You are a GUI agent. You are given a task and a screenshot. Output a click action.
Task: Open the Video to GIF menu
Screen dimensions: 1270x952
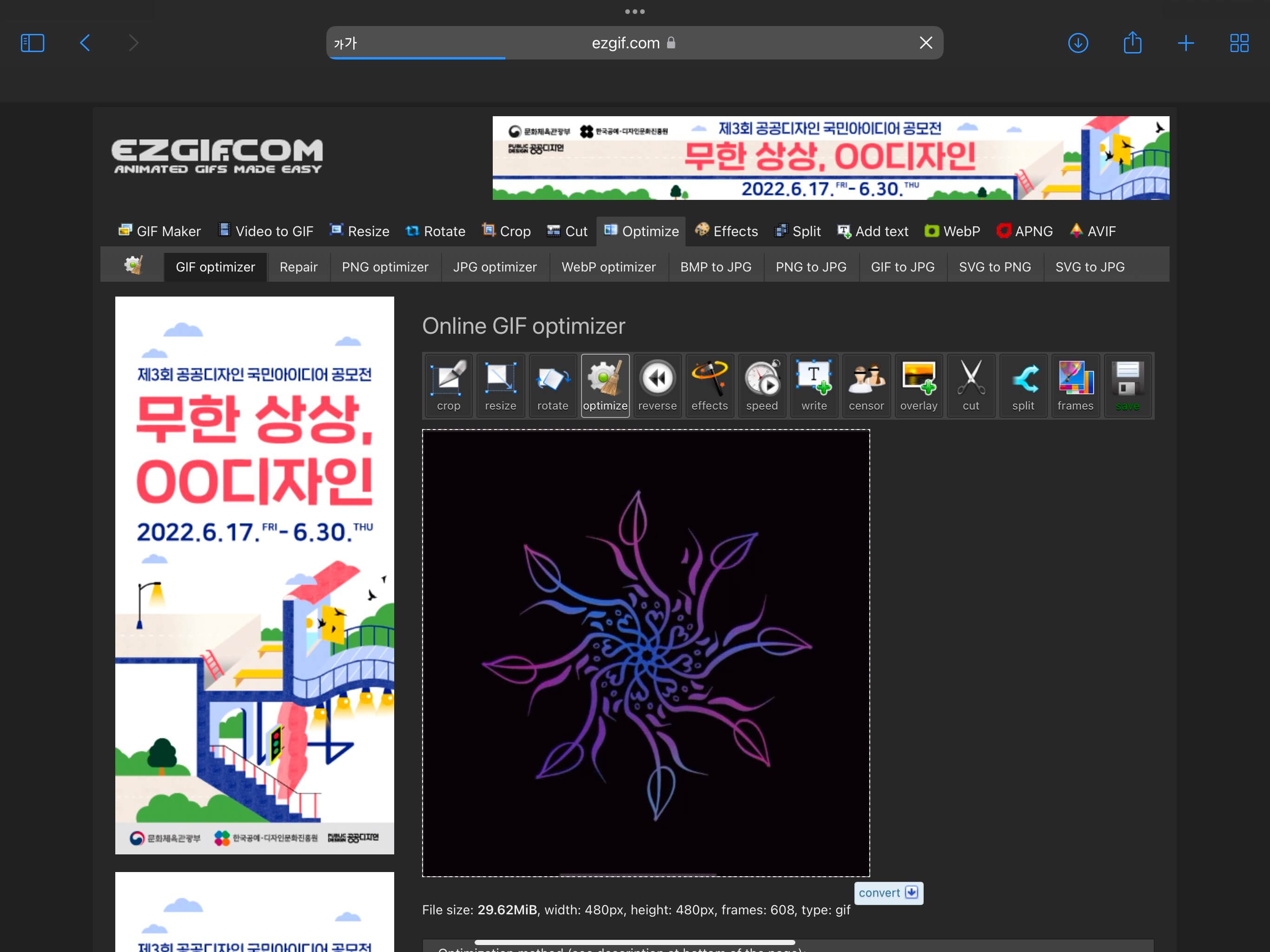pyautogui.click(x=266, y=231)
